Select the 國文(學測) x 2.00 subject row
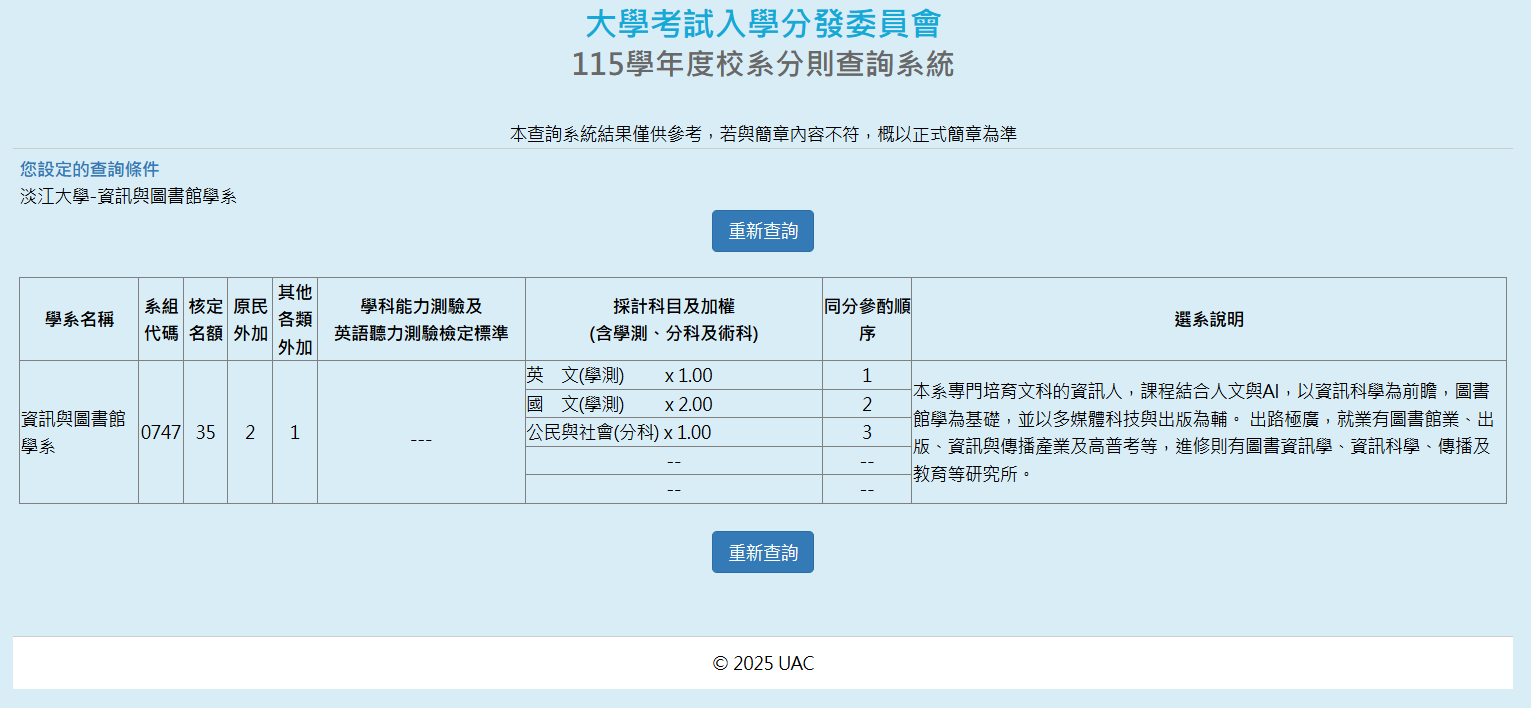This screenshot has height=708, width=1531. (x=620, y=404)
